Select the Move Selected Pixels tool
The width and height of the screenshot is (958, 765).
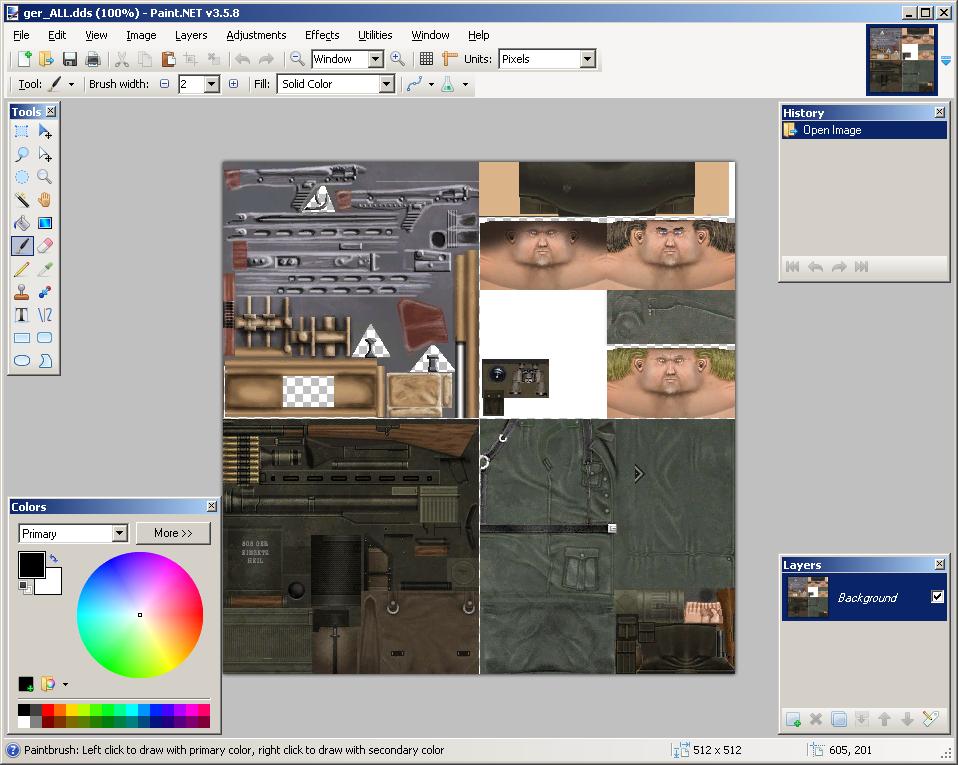[x=45, y=131]
